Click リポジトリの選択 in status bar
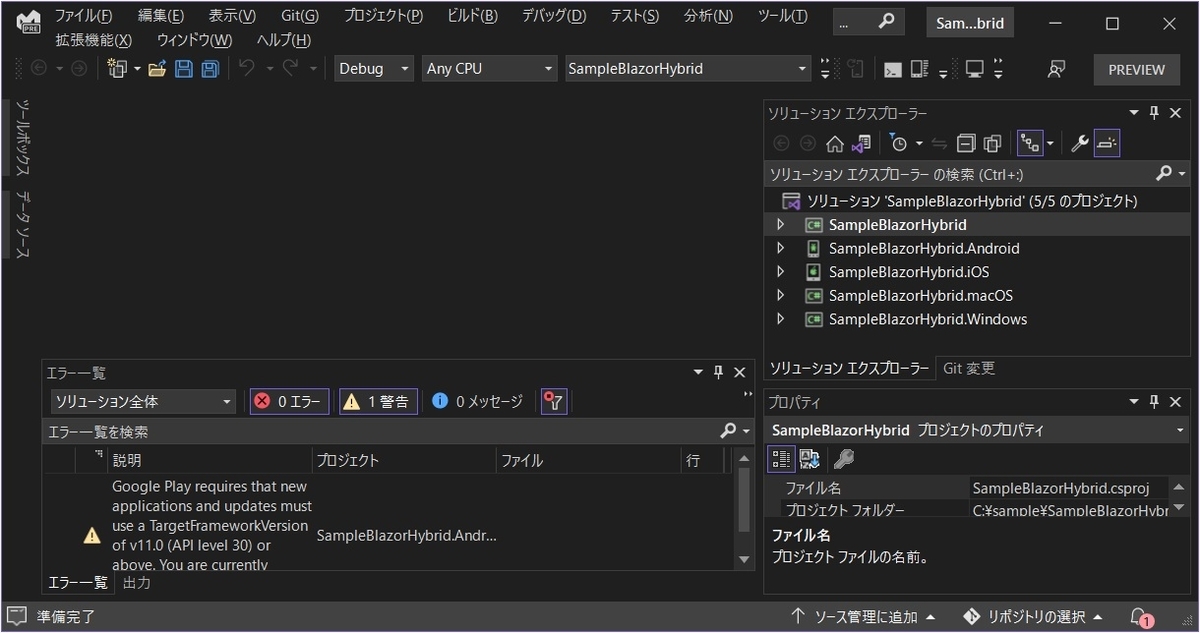Screen dimensions: 1200x633 pyautogui.click(x=1034, y=616)
